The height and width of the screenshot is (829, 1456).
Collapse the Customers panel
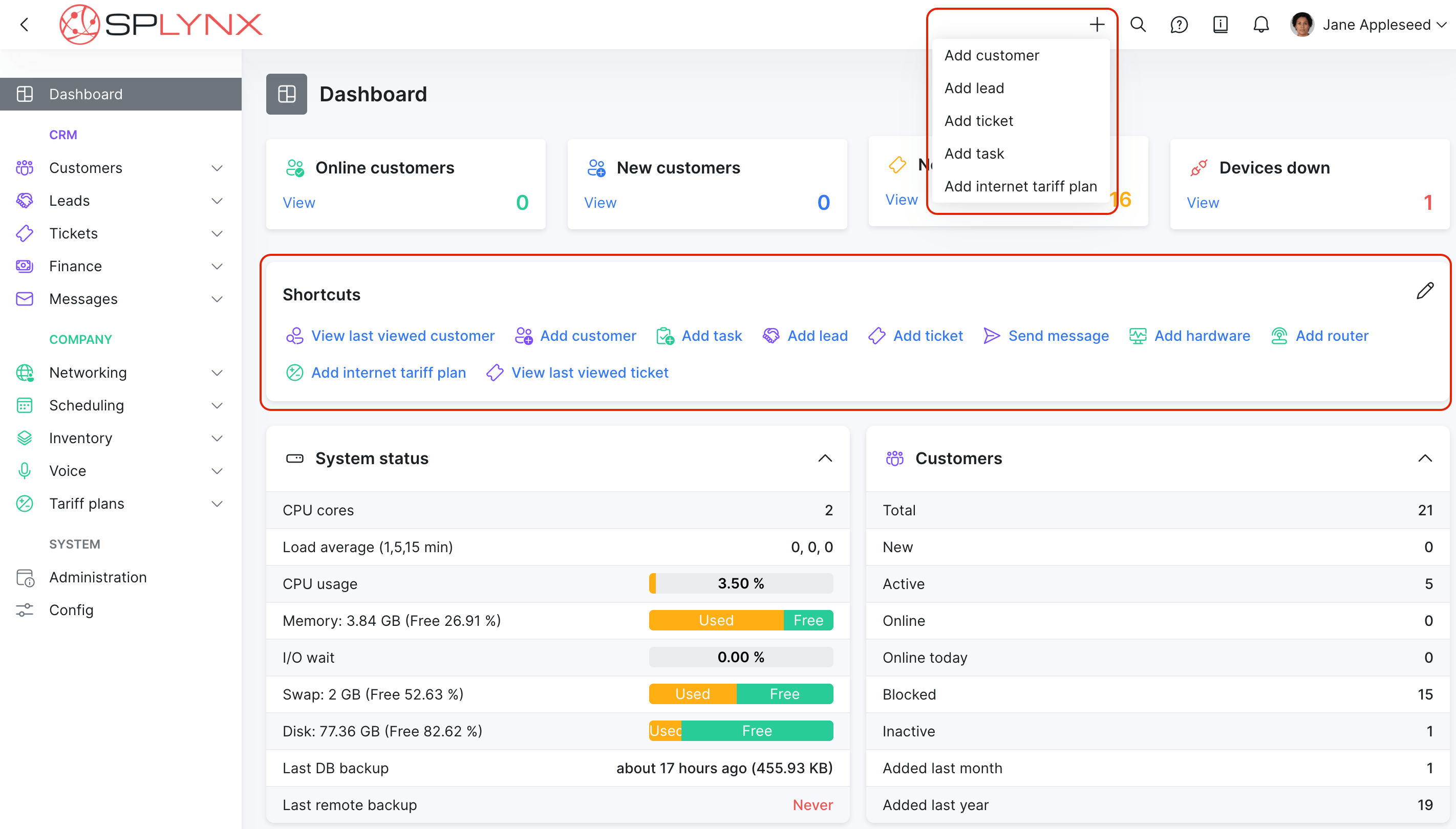click(1426, 459)
